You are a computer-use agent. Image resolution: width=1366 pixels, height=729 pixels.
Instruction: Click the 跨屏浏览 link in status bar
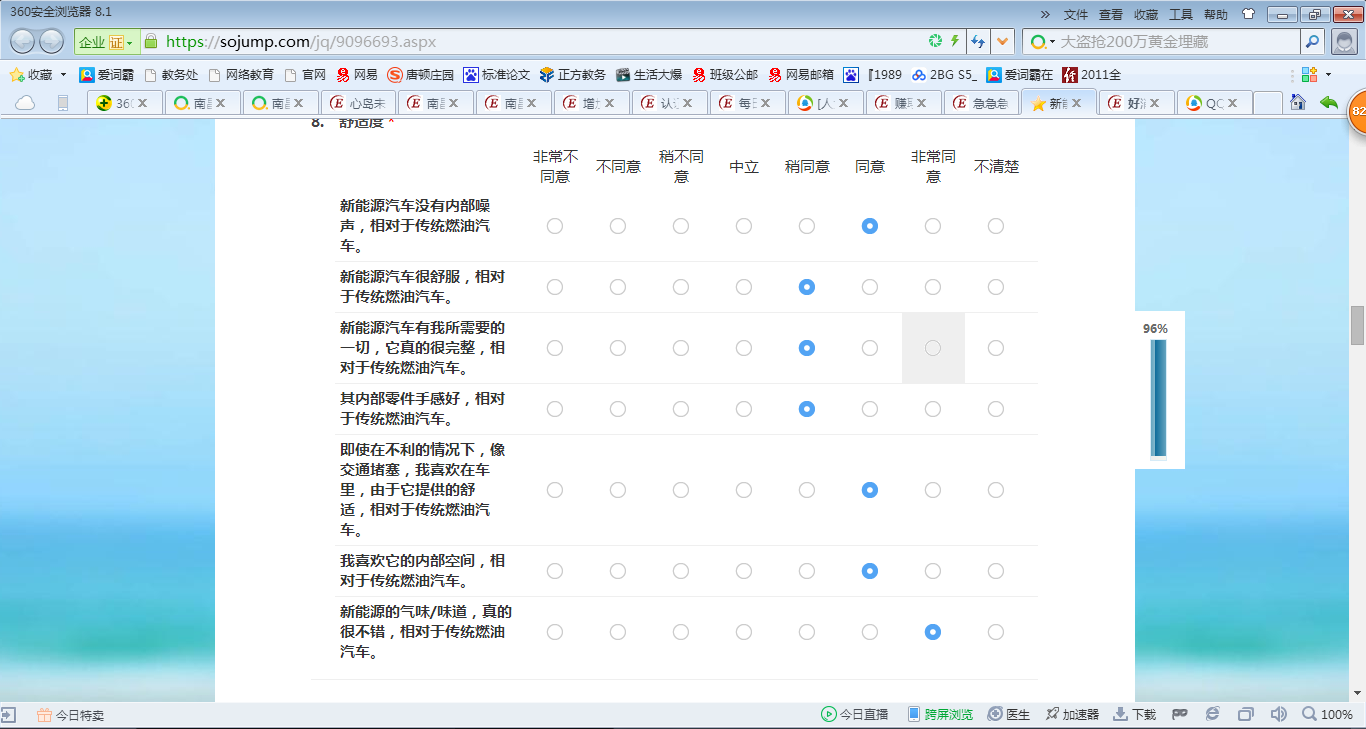940,714
